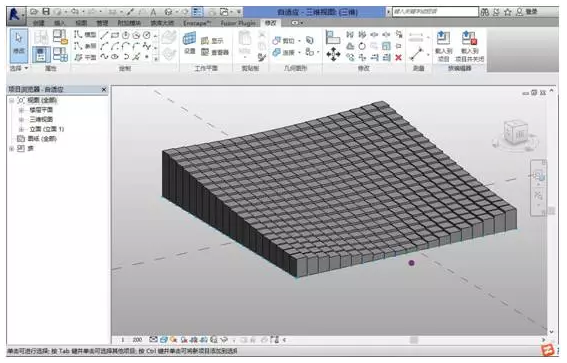Click the keyword search input field
567x363 pixels.
pos(435,12)
